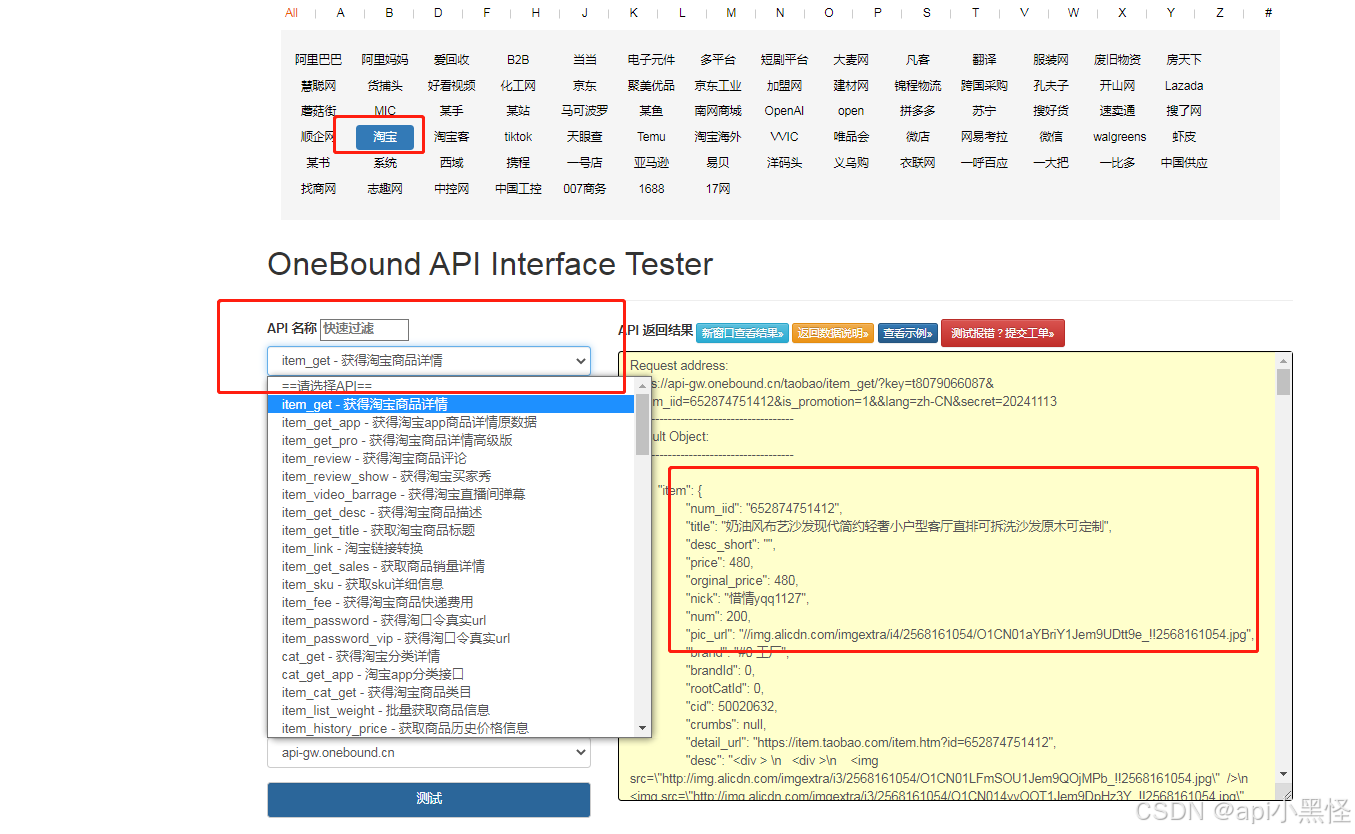
Task: Click 新窗口查看结果 button
Action: 742,333
